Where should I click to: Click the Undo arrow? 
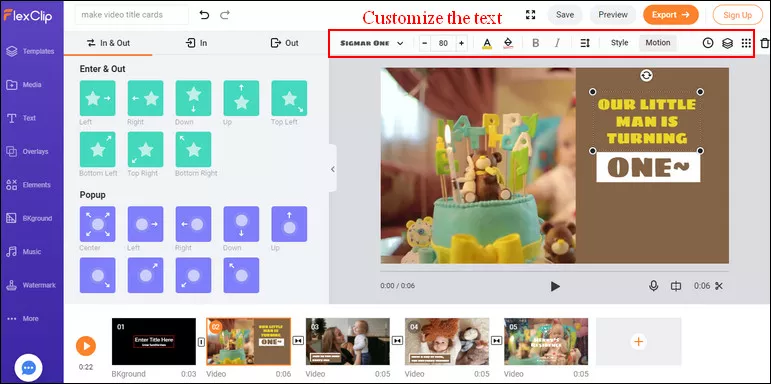[204, 15]
